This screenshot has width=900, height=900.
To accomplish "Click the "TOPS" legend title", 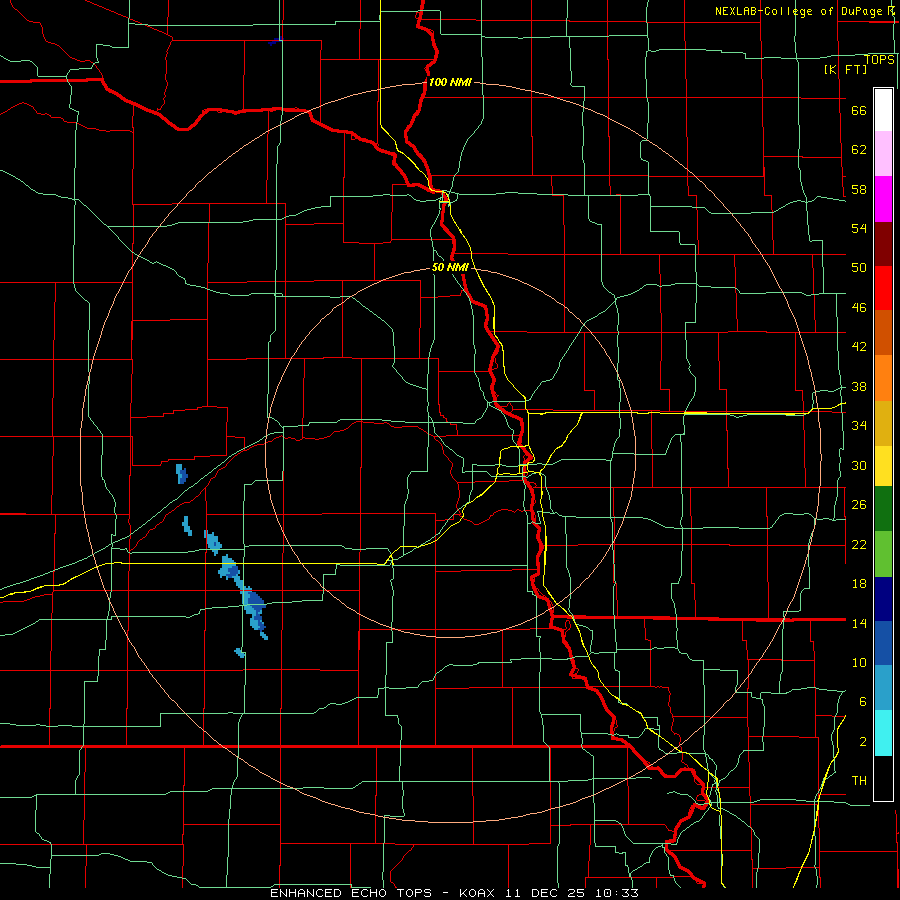I will (x=879, y=59).
